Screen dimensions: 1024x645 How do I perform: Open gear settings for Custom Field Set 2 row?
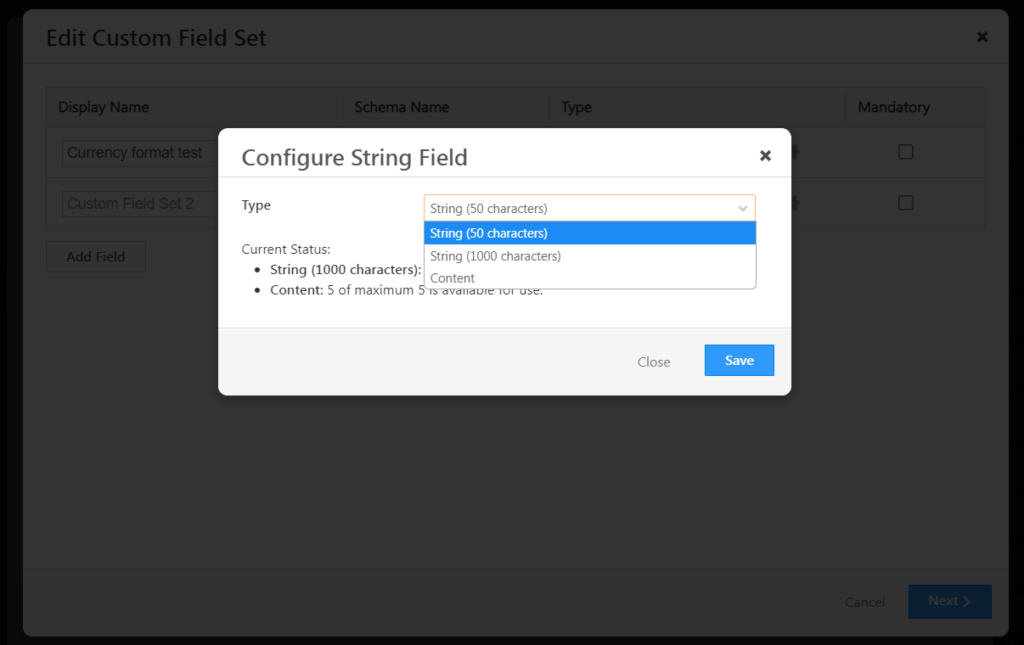coord(794,203)
